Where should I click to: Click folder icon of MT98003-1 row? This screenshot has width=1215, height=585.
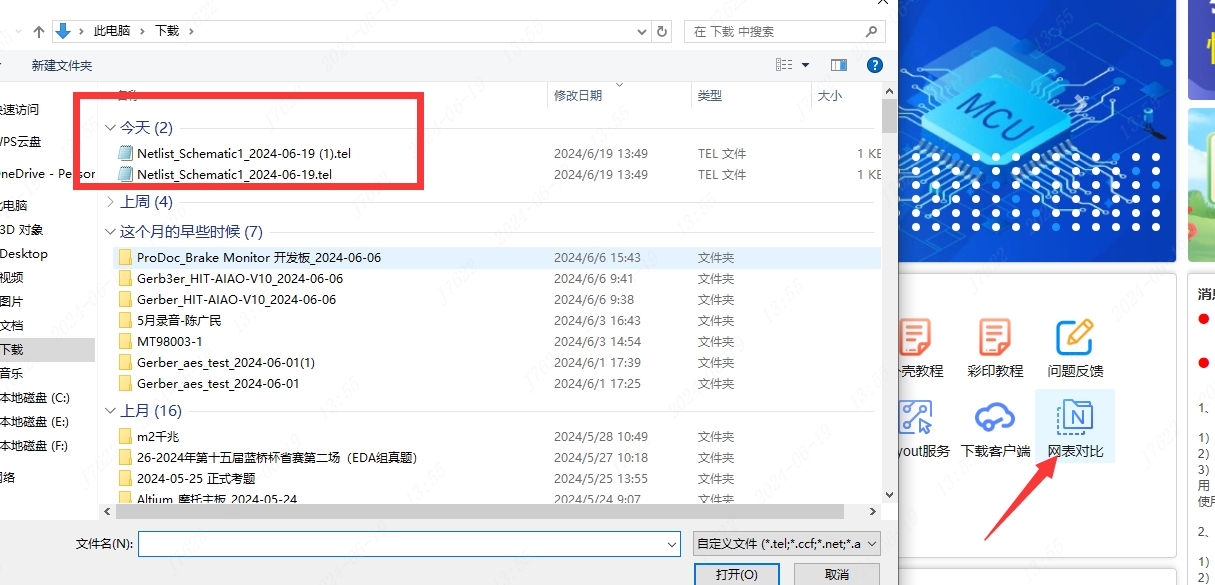point(125,341)
